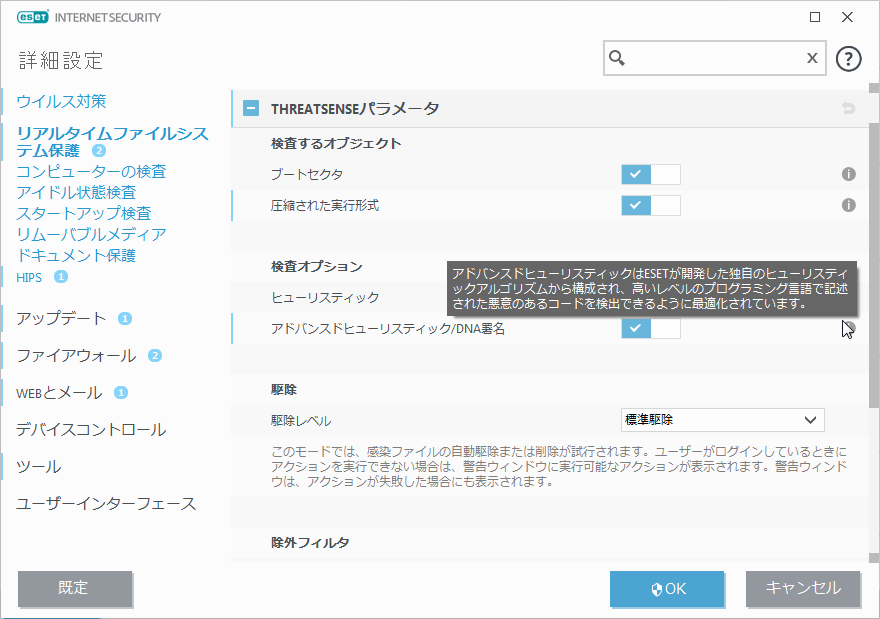Click the badge beside WEBとメール
This screenshot has width=880, height=619.
coord(121,392)
